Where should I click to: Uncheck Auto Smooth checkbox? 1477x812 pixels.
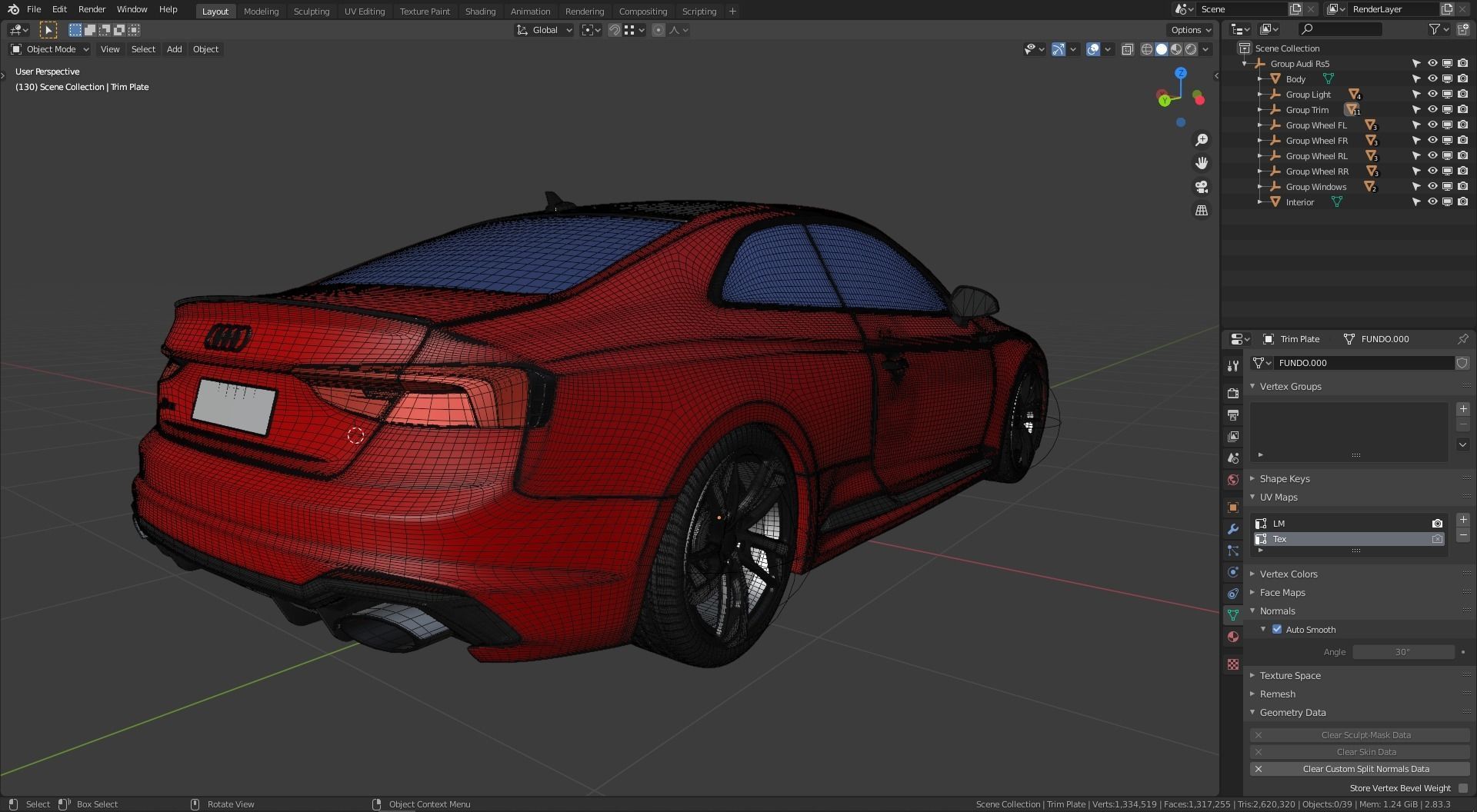point(1277,629)
